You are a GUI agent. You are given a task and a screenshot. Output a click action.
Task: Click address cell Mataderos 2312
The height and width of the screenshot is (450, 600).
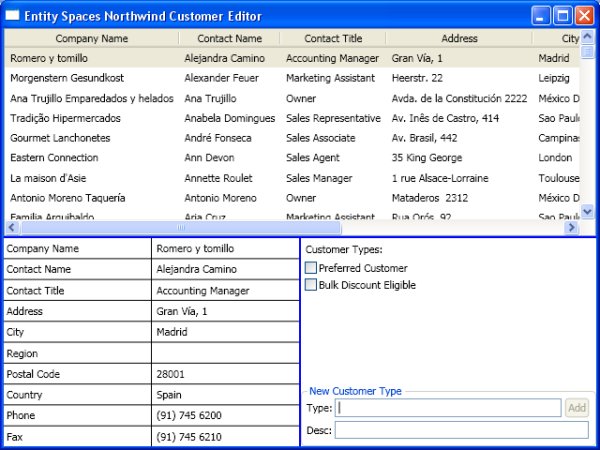point(430,198)
